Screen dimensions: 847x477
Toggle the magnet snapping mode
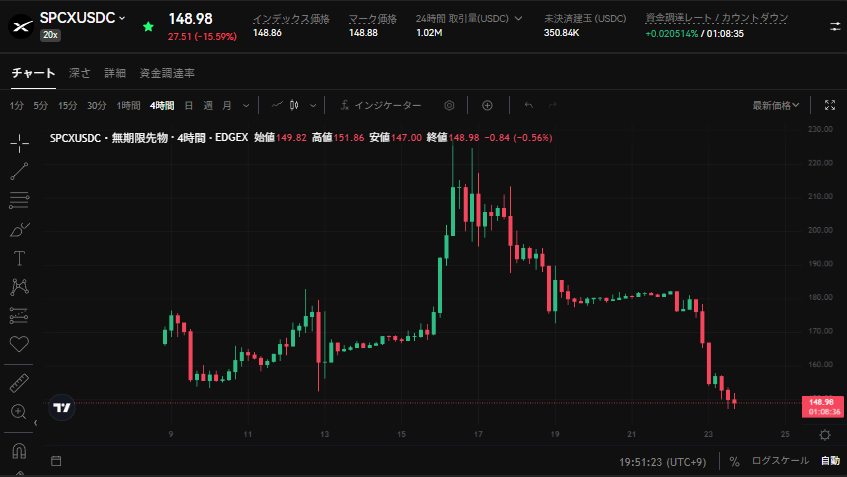[19, 451]
